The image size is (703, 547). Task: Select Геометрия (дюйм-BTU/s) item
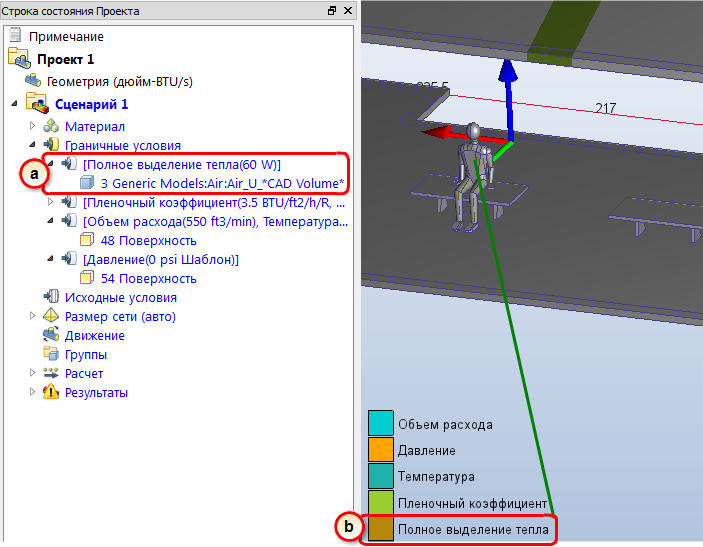click(x=120, y=82)
